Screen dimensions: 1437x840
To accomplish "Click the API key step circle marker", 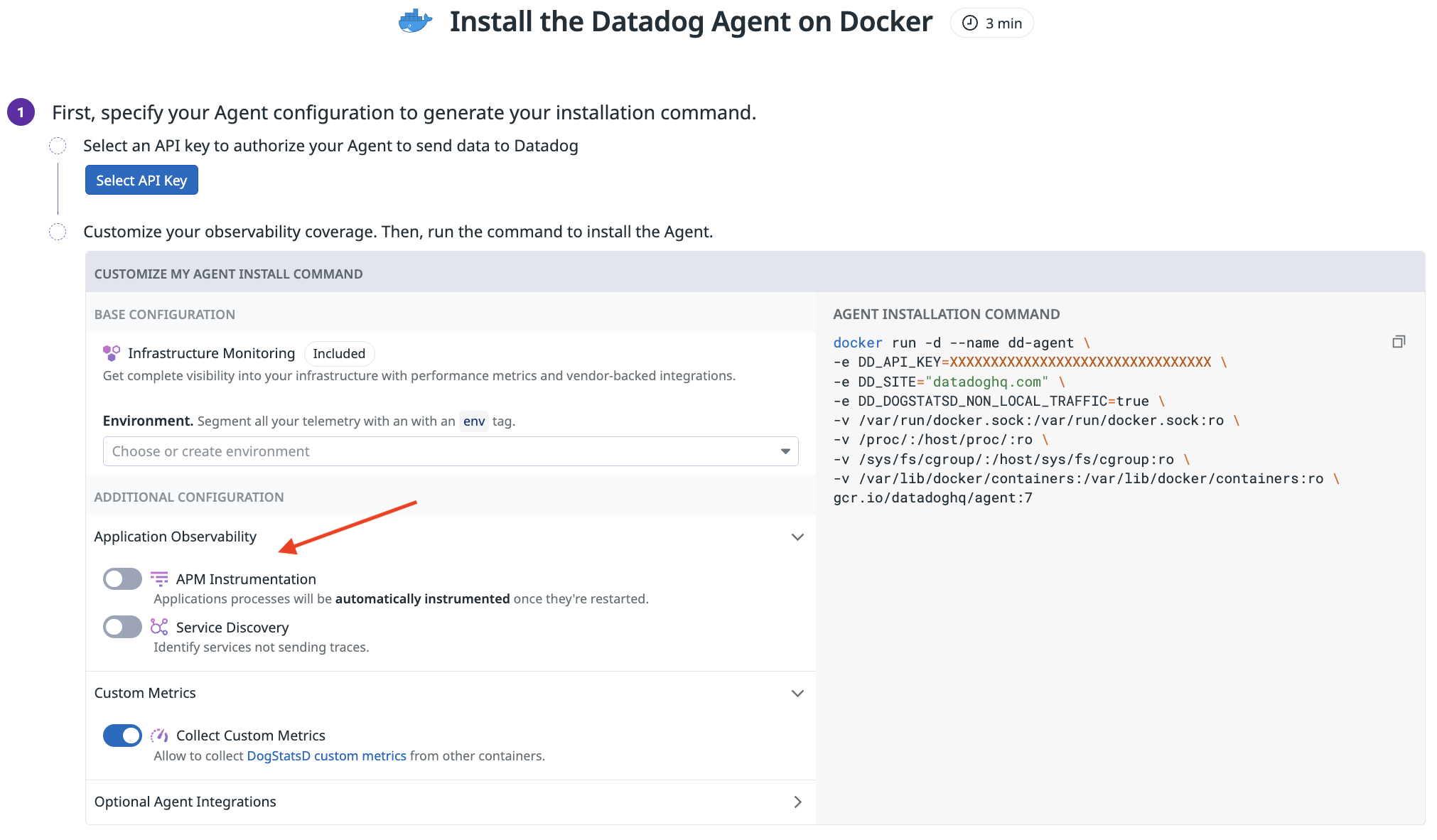I will pyautogui.click(x=58, y=146).
